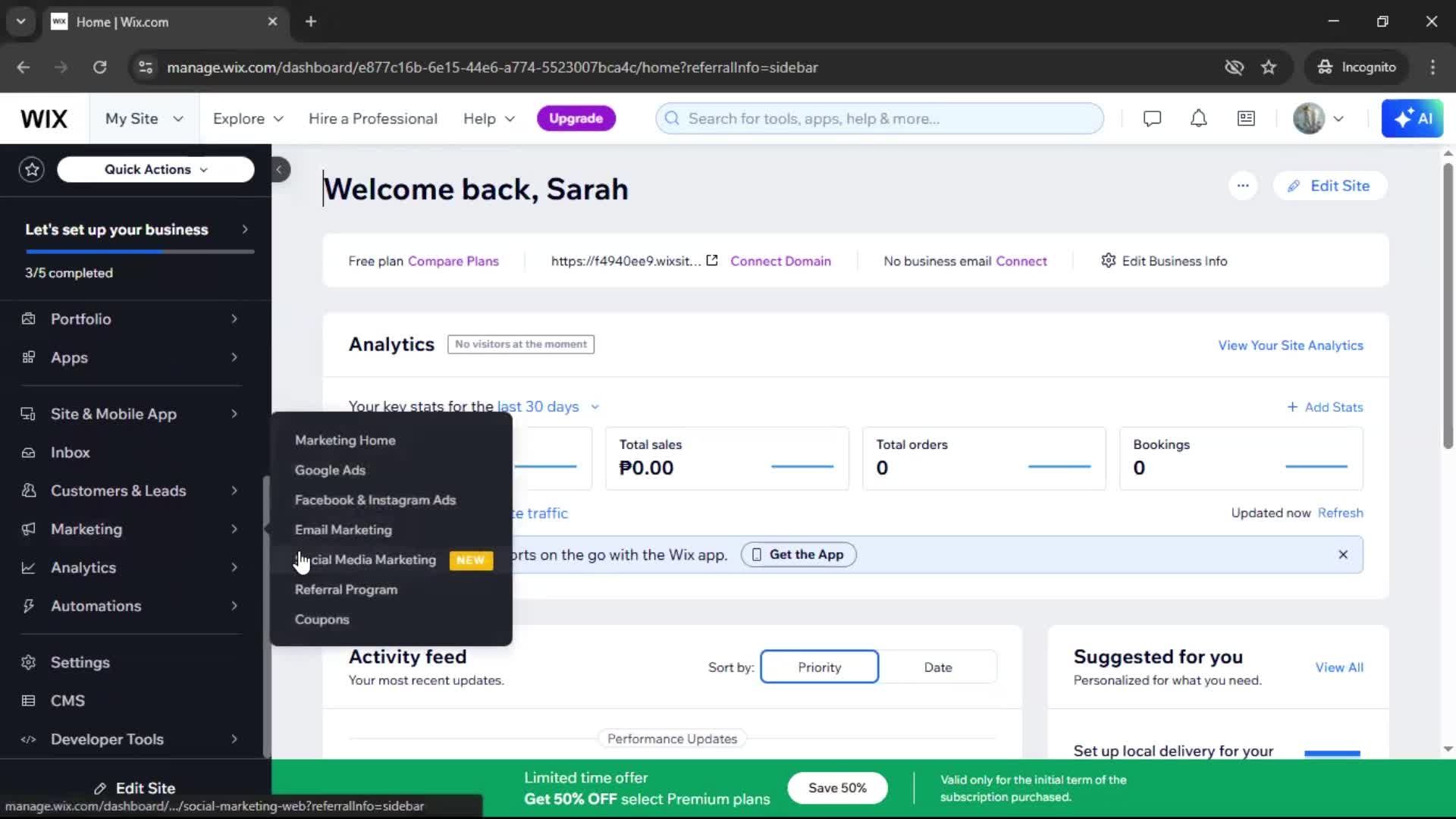Image resolution: width=1456 pixels, height=819 pixels.
Task: Click in the search tools field
Action: pos(880,118)
